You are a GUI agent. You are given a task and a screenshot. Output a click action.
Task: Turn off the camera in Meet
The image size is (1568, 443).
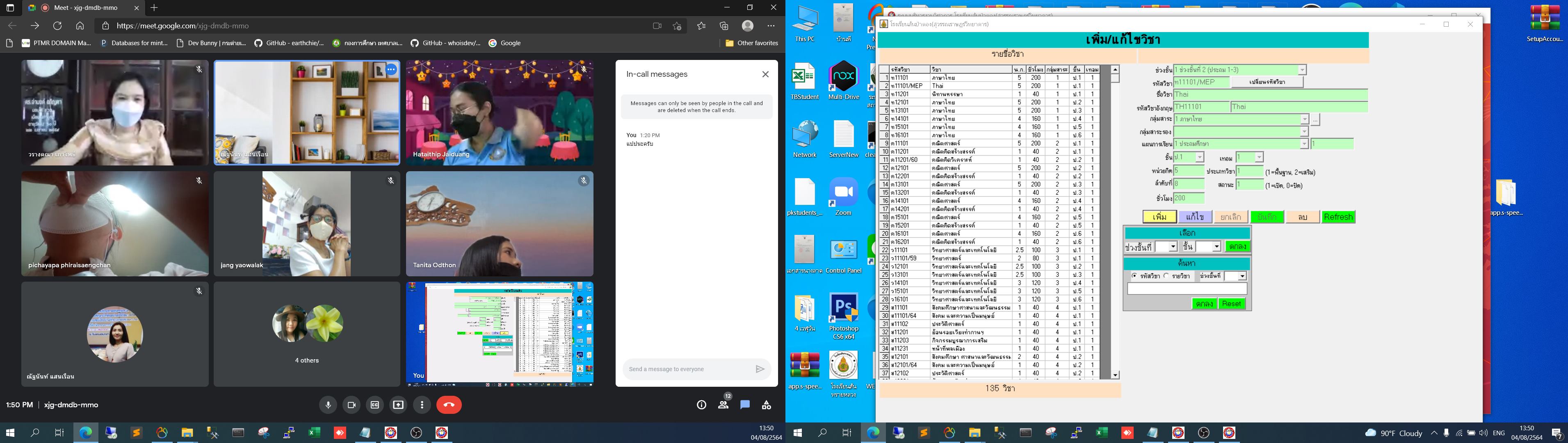351,405
